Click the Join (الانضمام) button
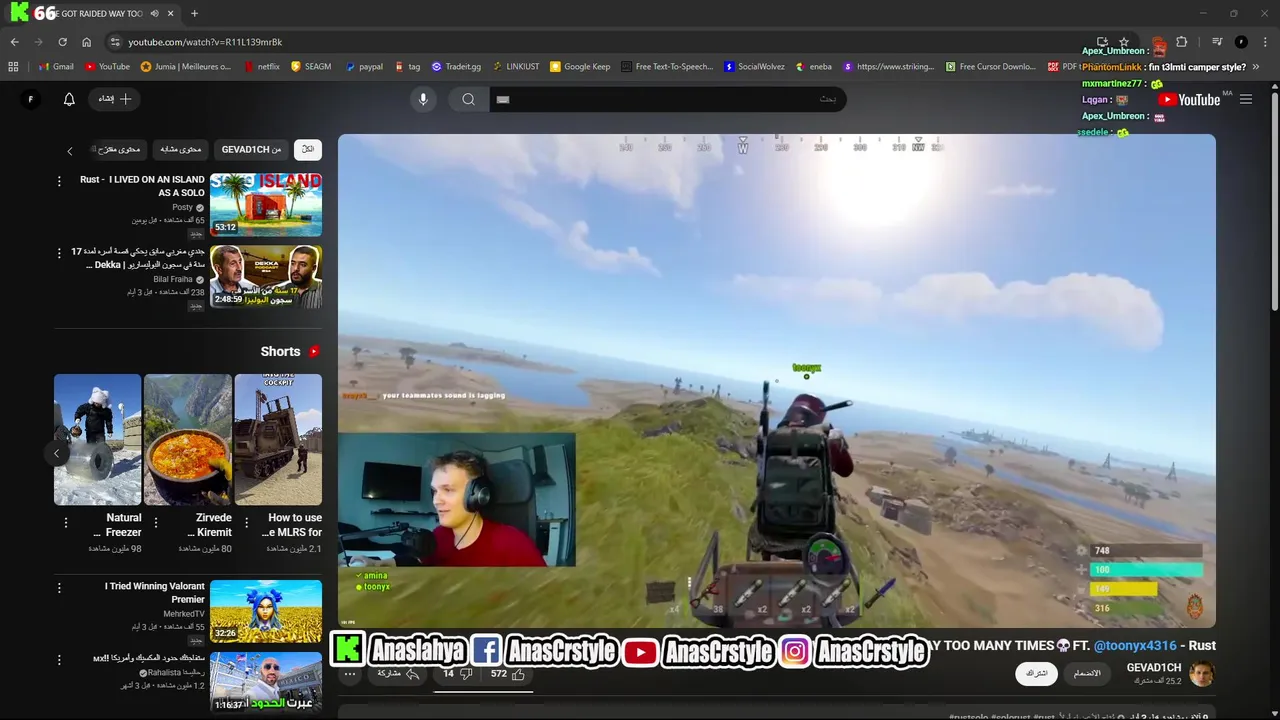1280x720 pixels. (1087, 673)
